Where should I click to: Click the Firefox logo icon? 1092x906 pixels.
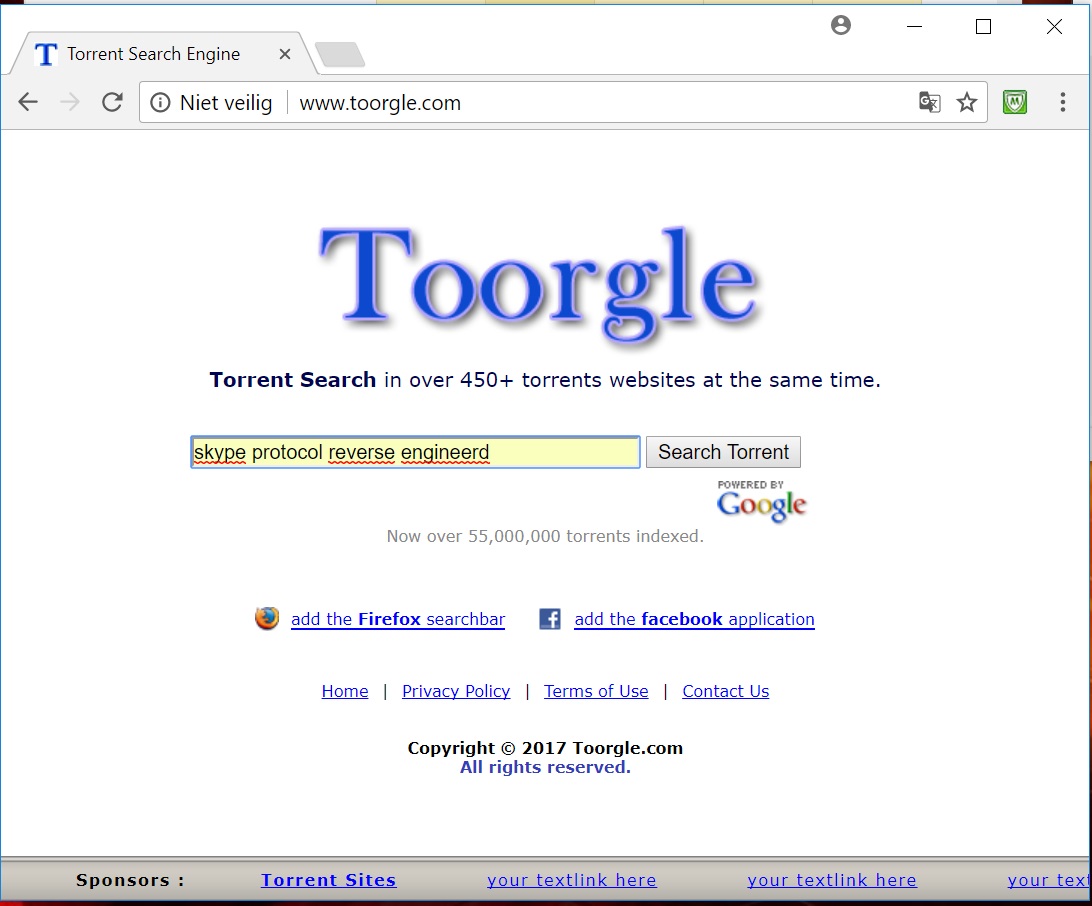(x=267, y=618)
